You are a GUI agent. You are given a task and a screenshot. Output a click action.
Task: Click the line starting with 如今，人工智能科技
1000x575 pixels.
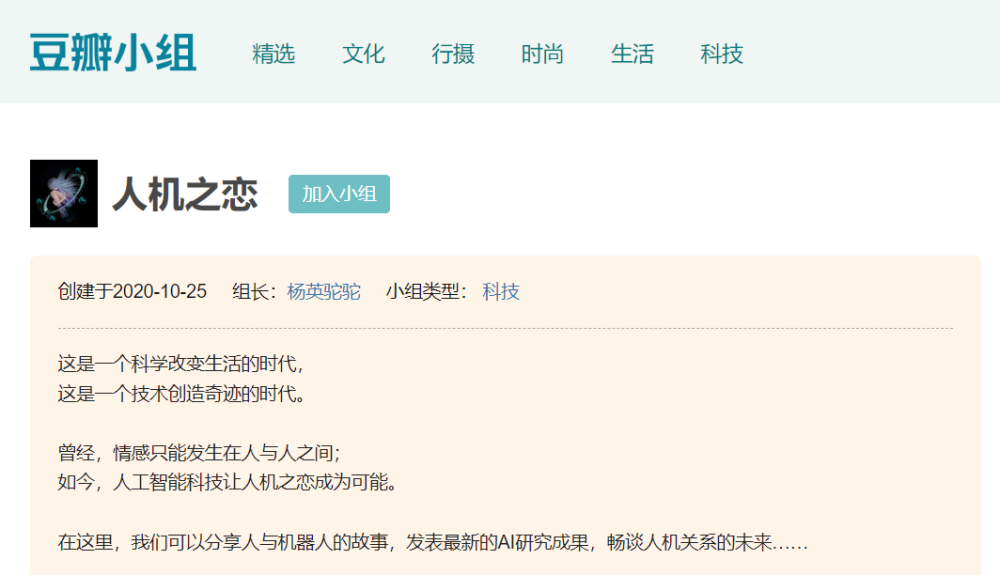(x=228, y=483)
